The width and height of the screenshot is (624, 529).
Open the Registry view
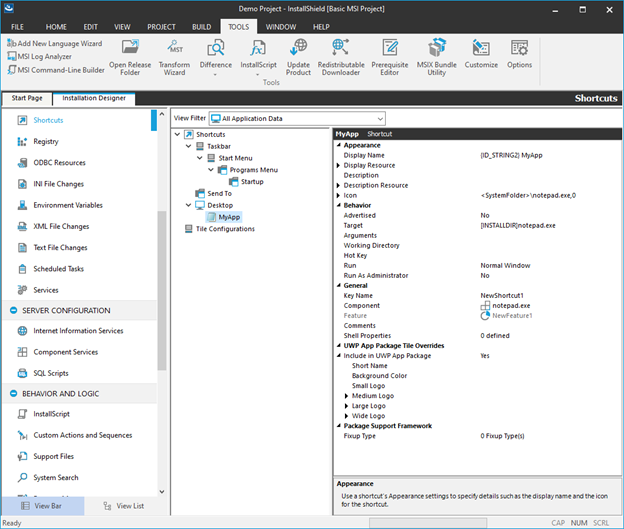[x=46, y=141]
